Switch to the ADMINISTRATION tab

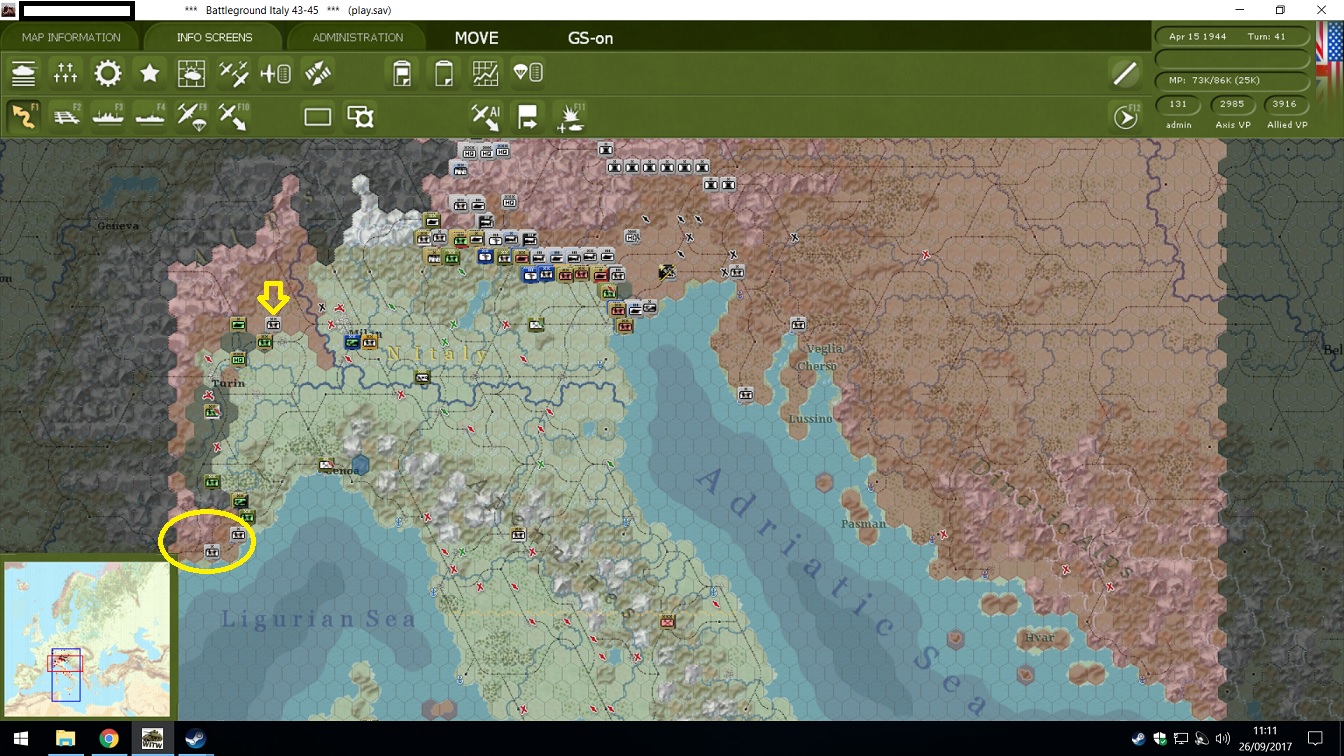point(357,38)
